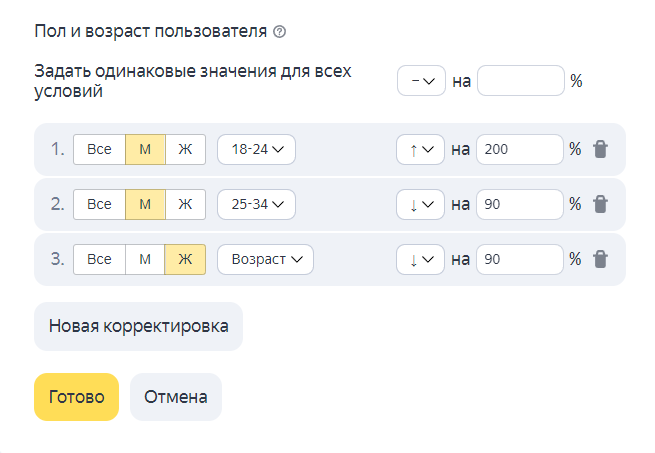This screenshot has height=453, width=655.
Task: Select gender М in row 1
Action: tap(145, 149)
